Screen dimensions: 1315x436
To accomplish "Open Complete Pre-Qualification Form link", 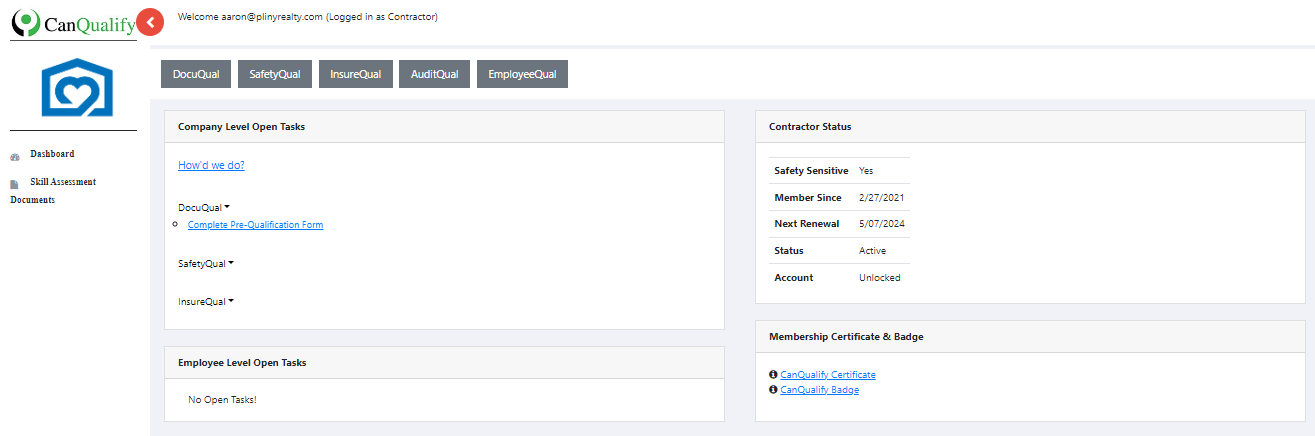I will coord(255,225).
